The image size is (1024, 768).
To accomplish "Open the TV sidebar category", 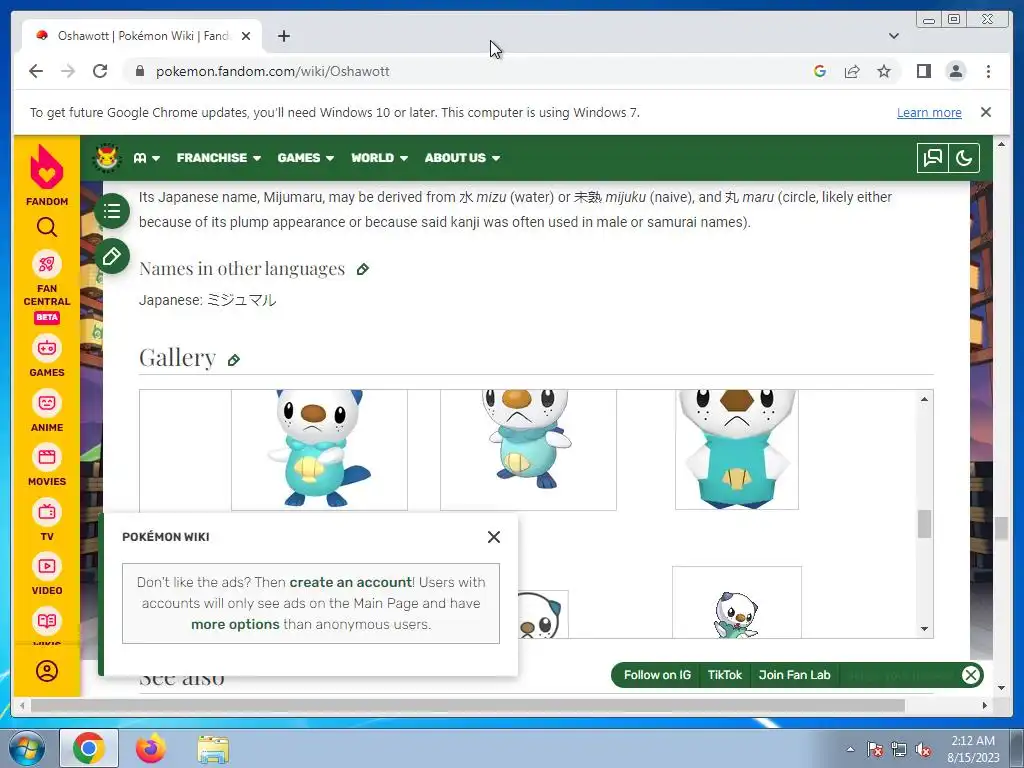I will coord(46,520).
